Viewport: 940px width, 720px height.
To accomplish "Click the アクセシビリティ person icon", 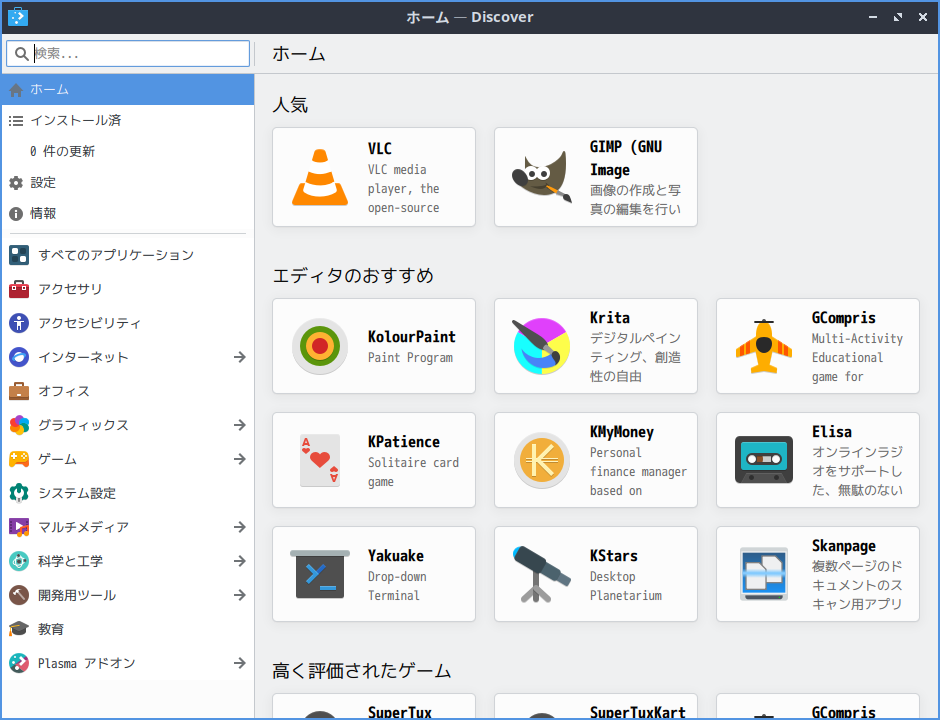I will coord(19,323).
